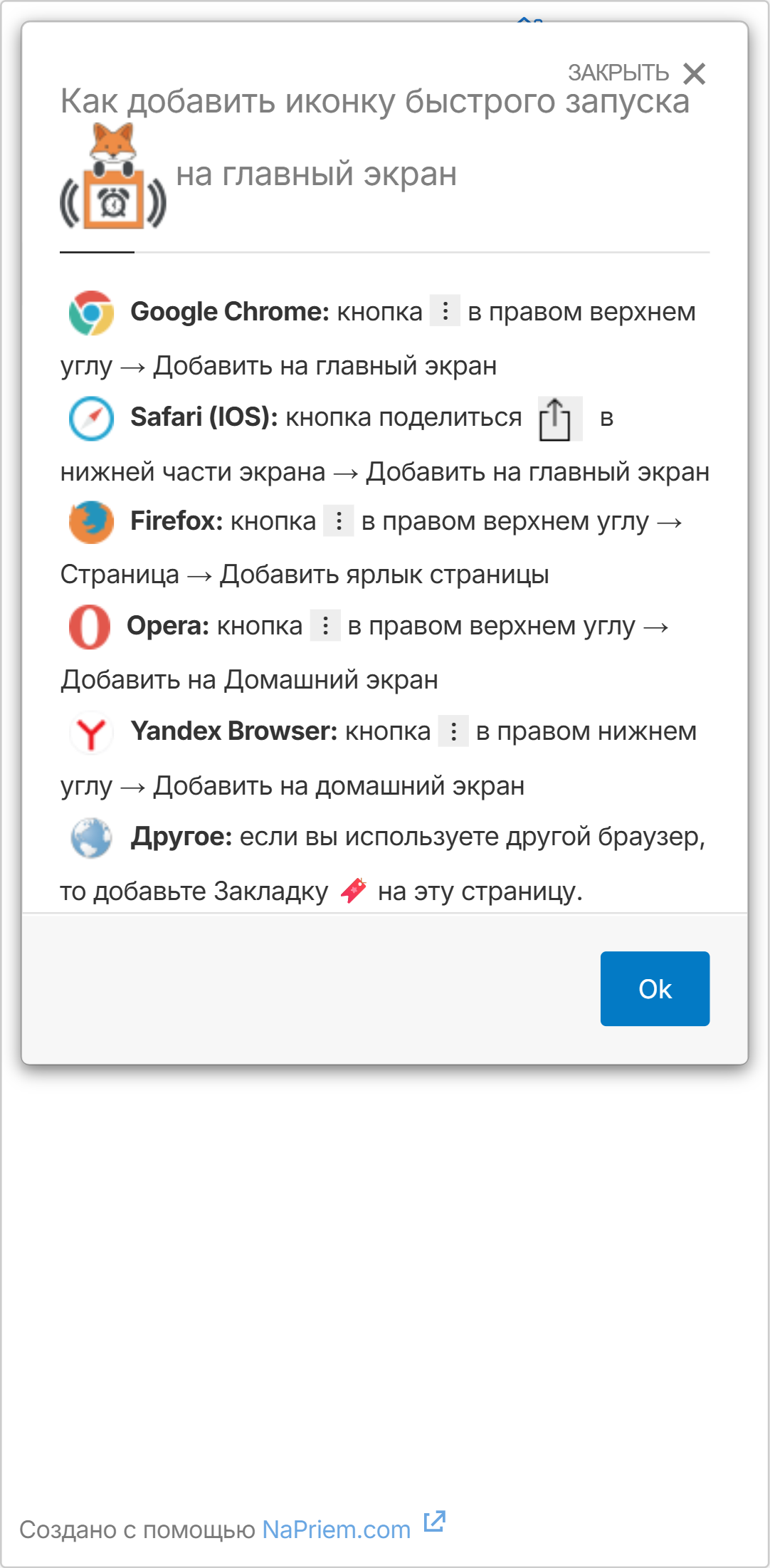The height and width of the screenshot is (1568, 770).
Task: Click the heading 'Как добавить иконку быстрого запуска'
Action: click(375, 101)
